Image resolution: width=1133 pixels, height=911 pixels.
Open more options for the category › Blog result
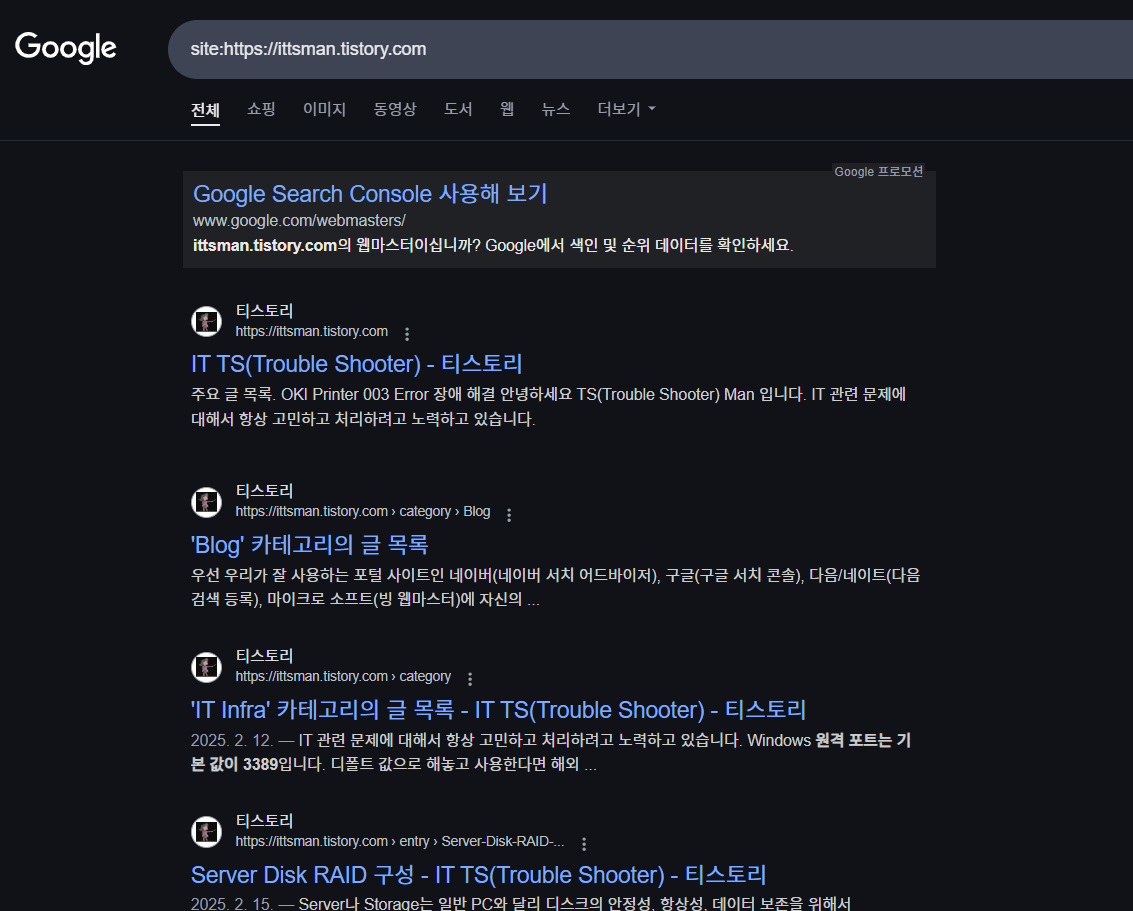509,514
